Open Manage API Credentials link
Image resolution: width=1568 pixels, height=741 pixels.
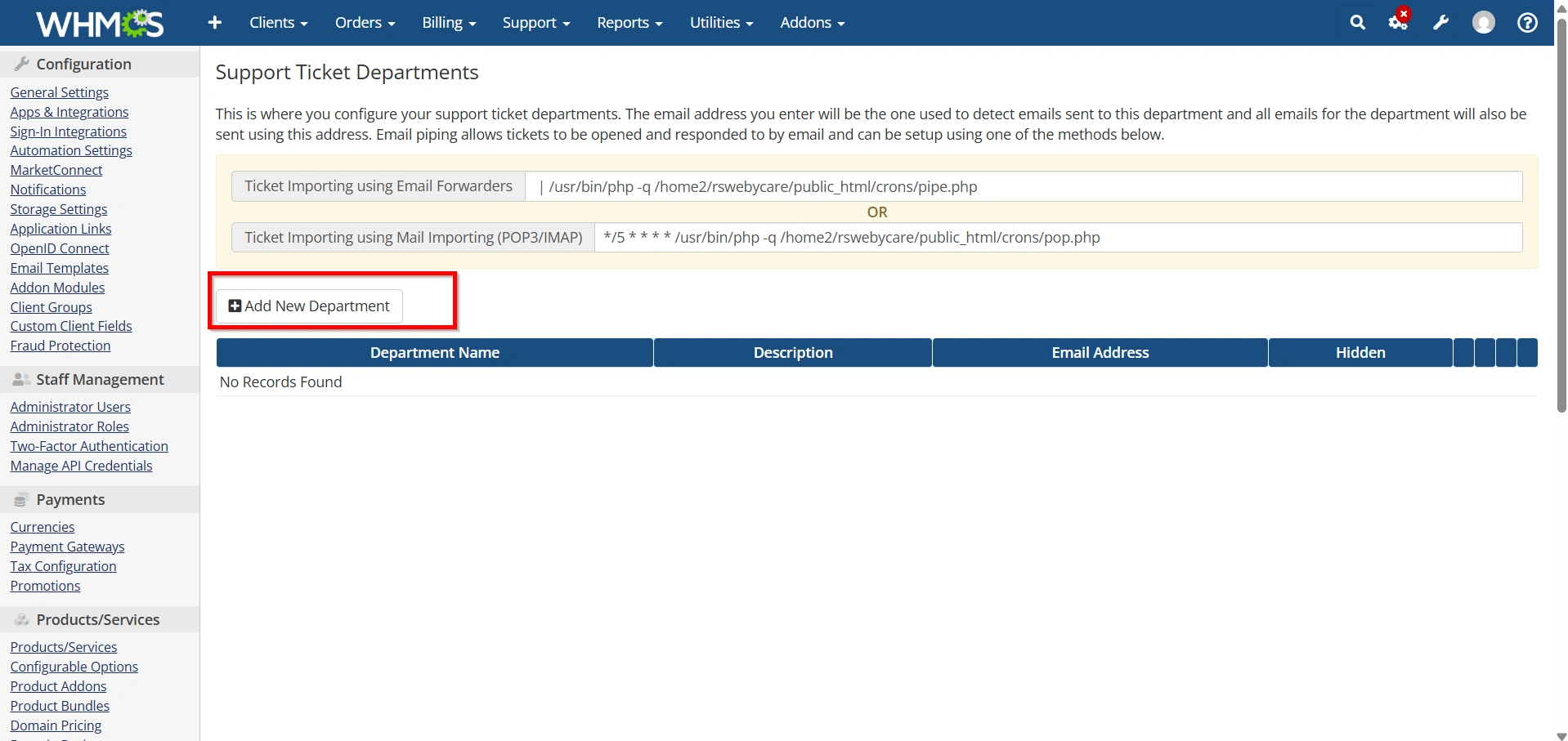pyautogui.click(x=81, y=466)
